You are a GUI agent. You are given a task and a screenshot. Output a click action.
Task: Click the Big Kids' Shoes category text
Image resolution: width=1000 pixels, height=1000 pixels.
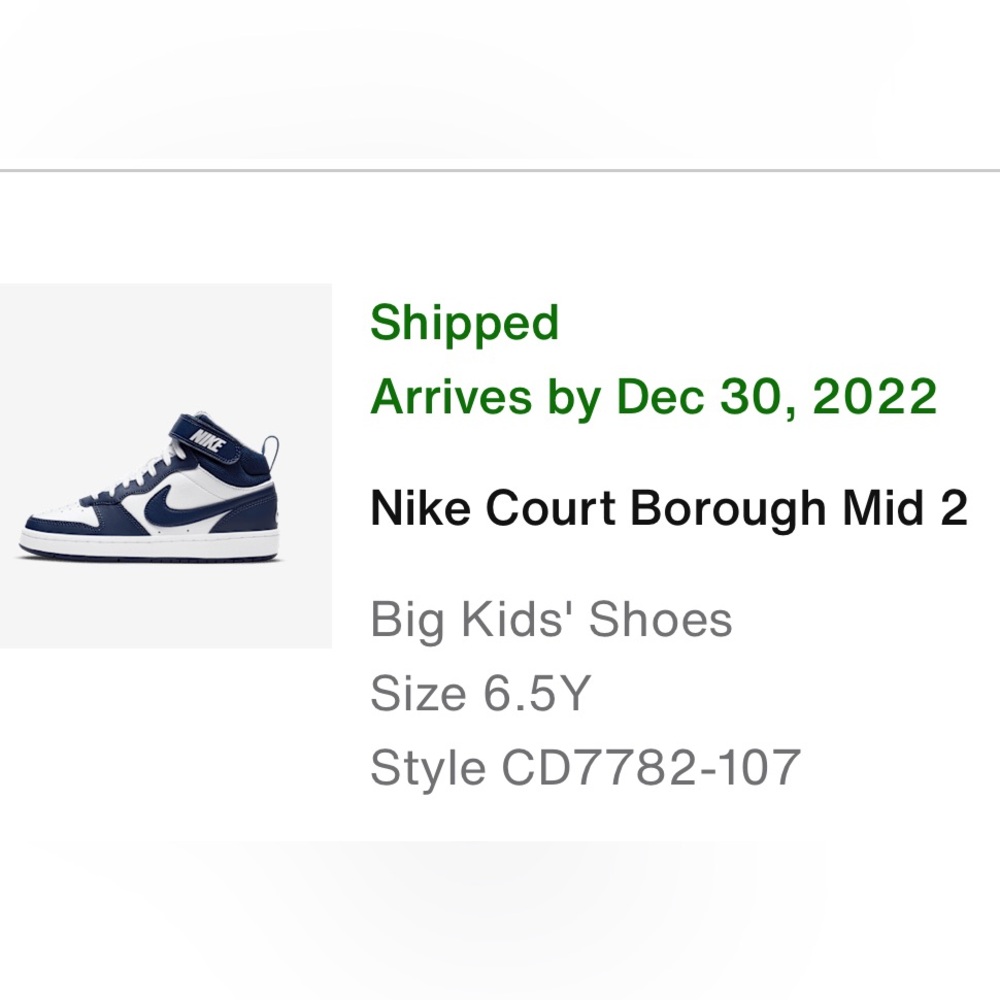pyautogui.click(x=551, y=619)
